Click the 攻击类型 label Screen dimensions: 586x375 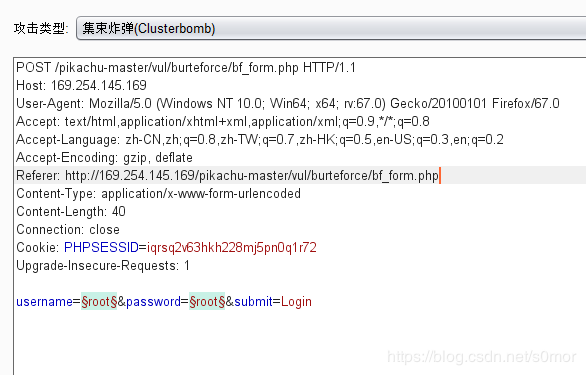pos(41,28)
